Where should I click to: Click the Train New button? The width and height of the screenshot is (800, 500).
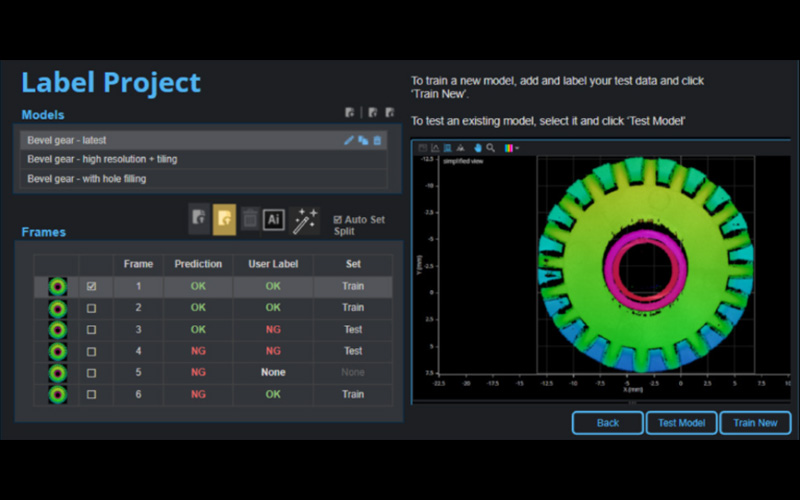coord(755,423)
